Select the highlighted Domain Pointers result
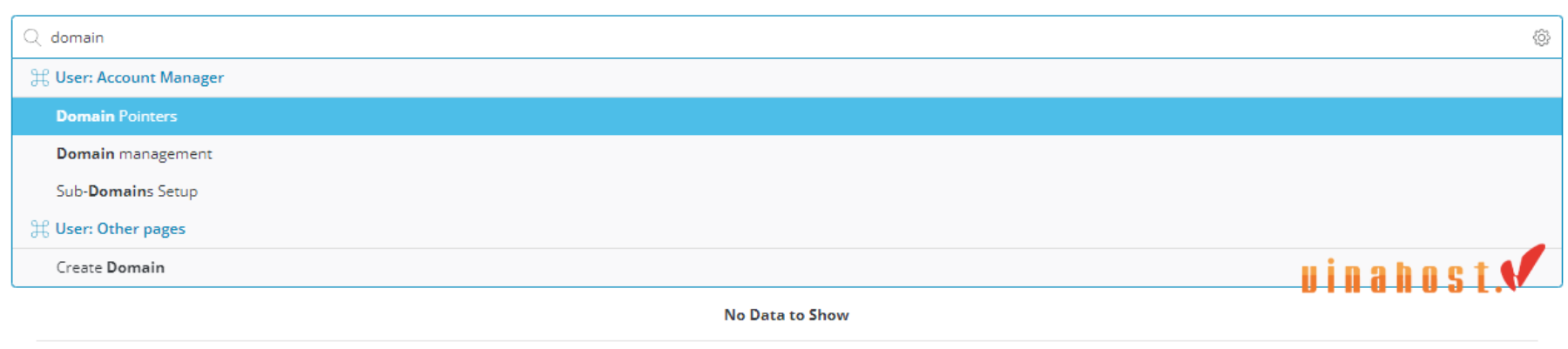 point(787,116)
